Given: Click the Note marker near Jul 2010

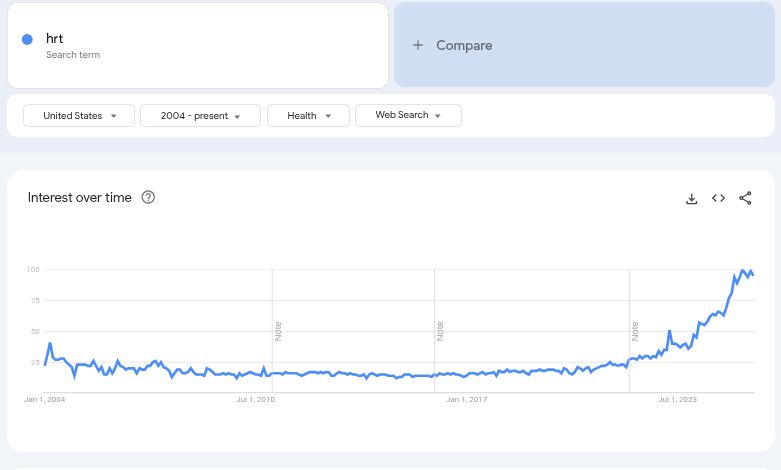Looking at the screenshot, I should (278, 332).
